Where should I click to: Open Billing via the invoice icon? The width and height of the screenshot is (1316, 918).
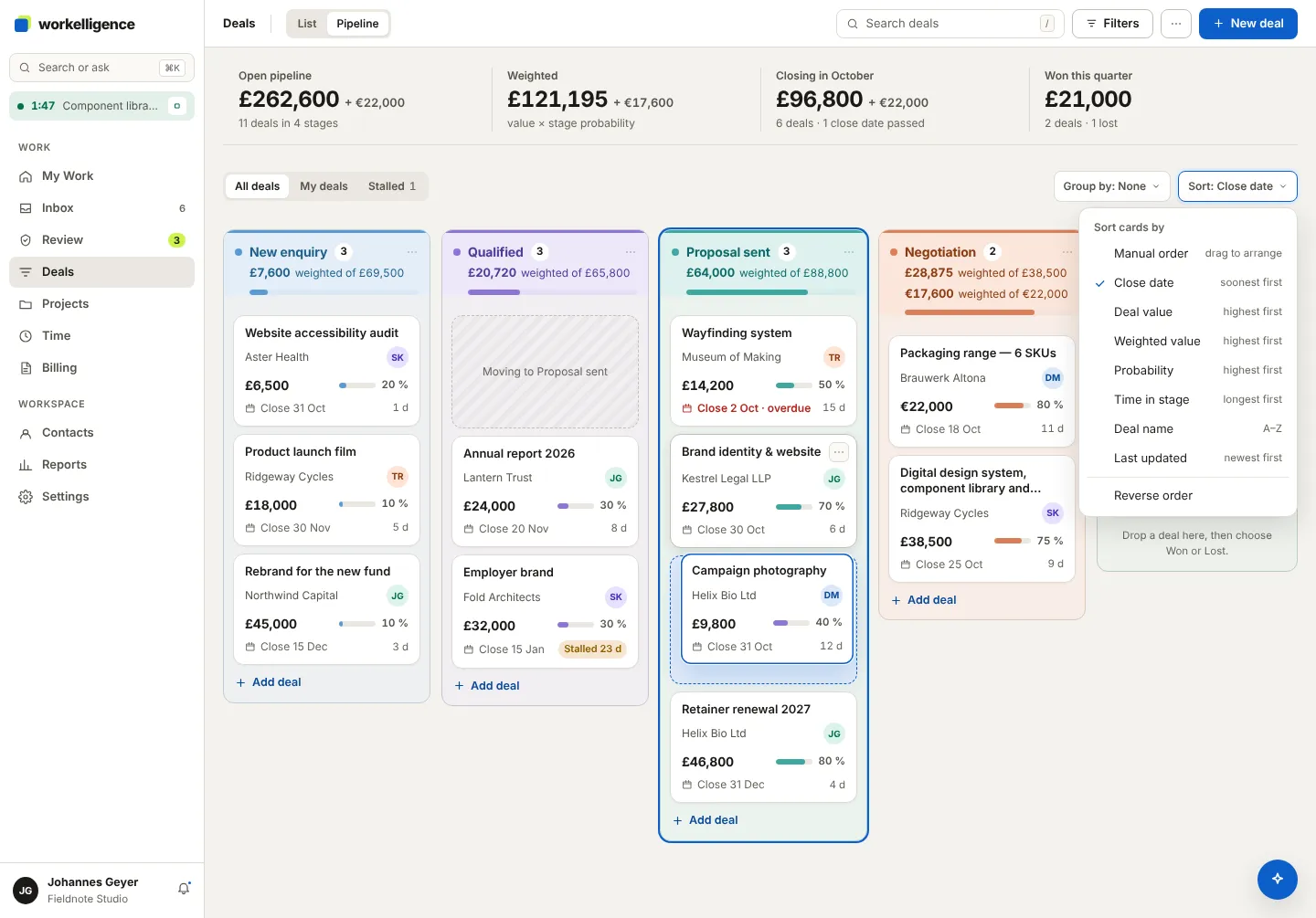(x=26, y=368)
